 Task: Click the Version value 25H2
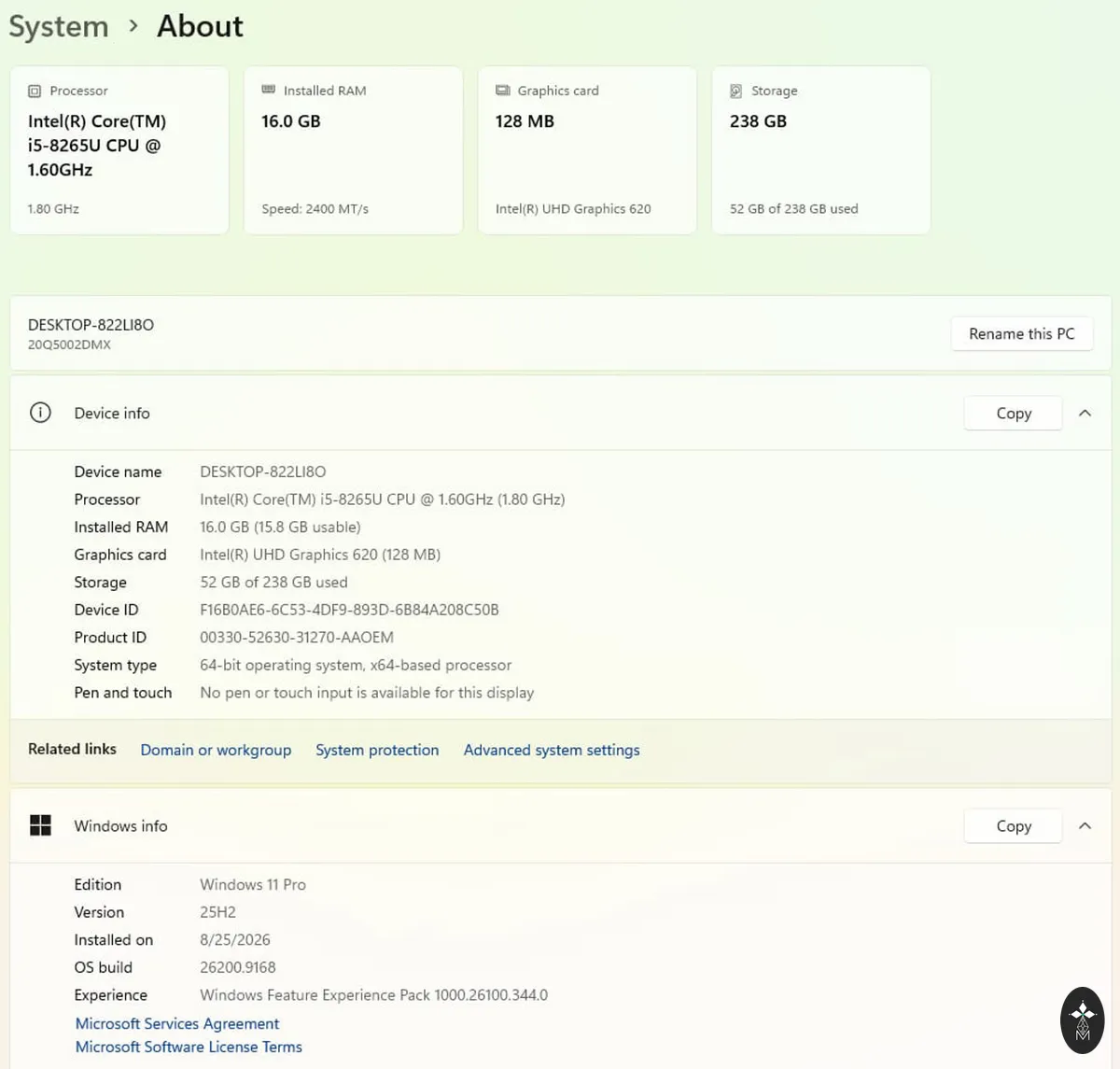tap(217, 912)
